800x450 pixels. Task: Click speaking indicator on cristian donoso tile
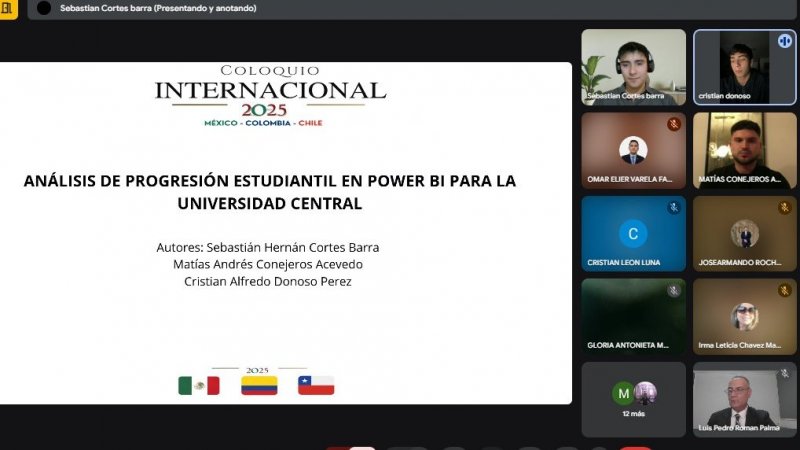tap(785, 41)
